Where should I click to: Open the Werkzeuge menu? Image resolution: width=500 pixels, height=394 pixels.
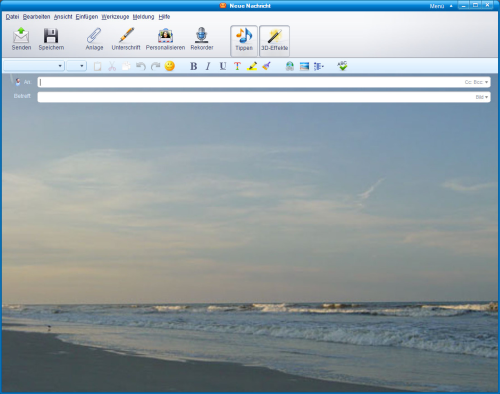(115, 17)
